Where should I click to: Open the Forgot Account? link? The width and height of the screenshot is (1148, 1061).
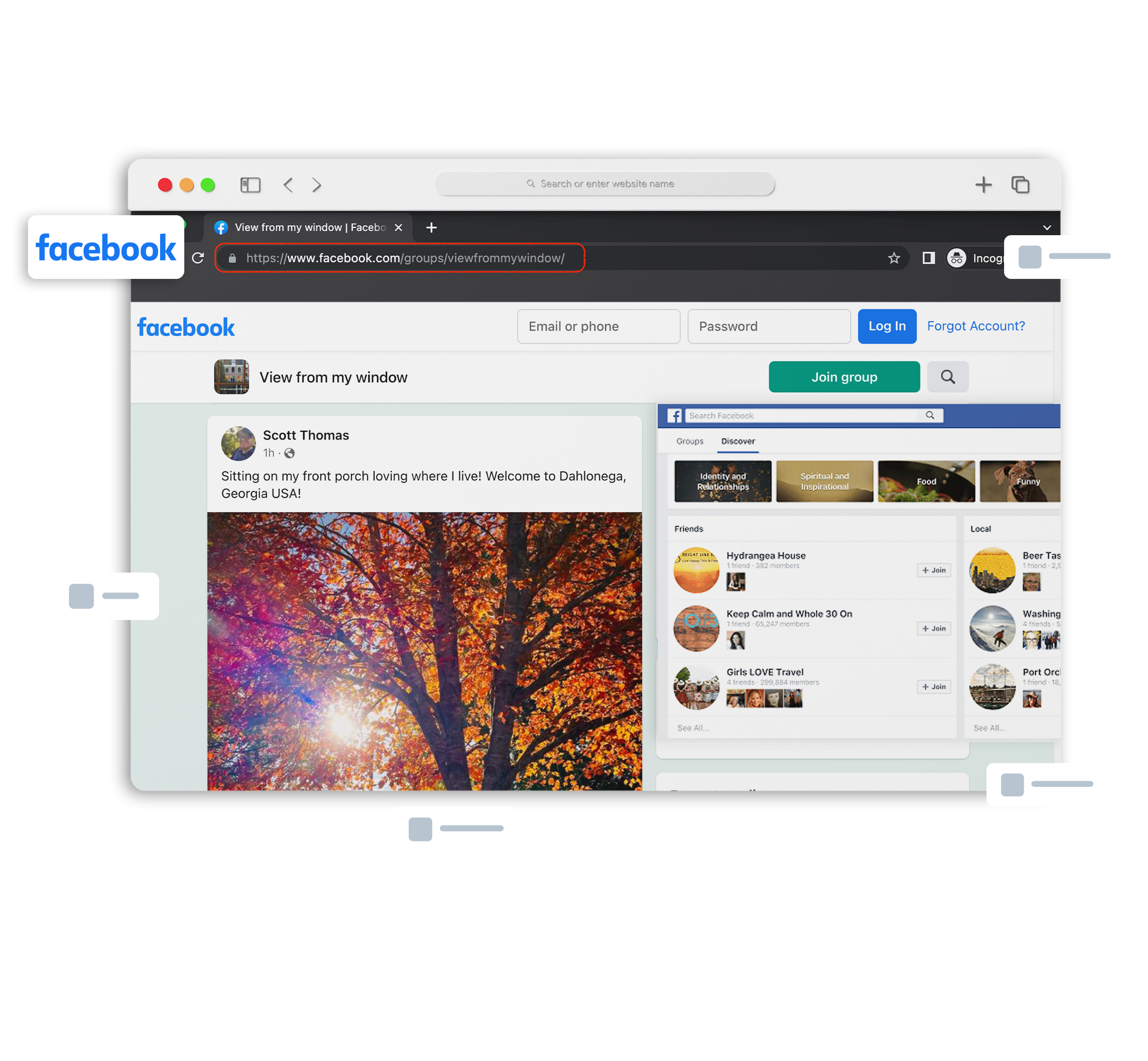pos(976,327)
